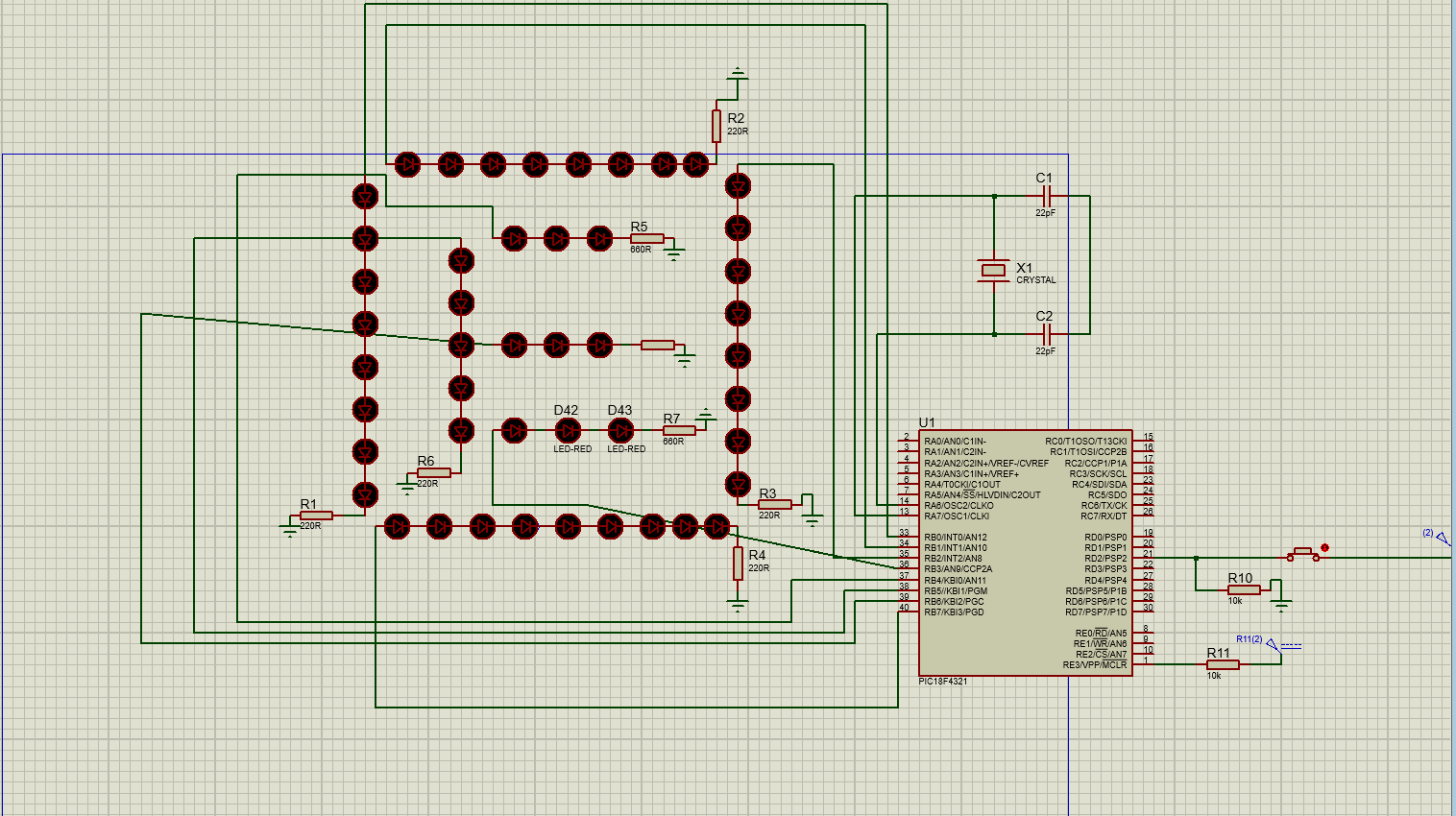
Task: Select resistor R4 below the bottom LED row
Action: click(738, 563)
